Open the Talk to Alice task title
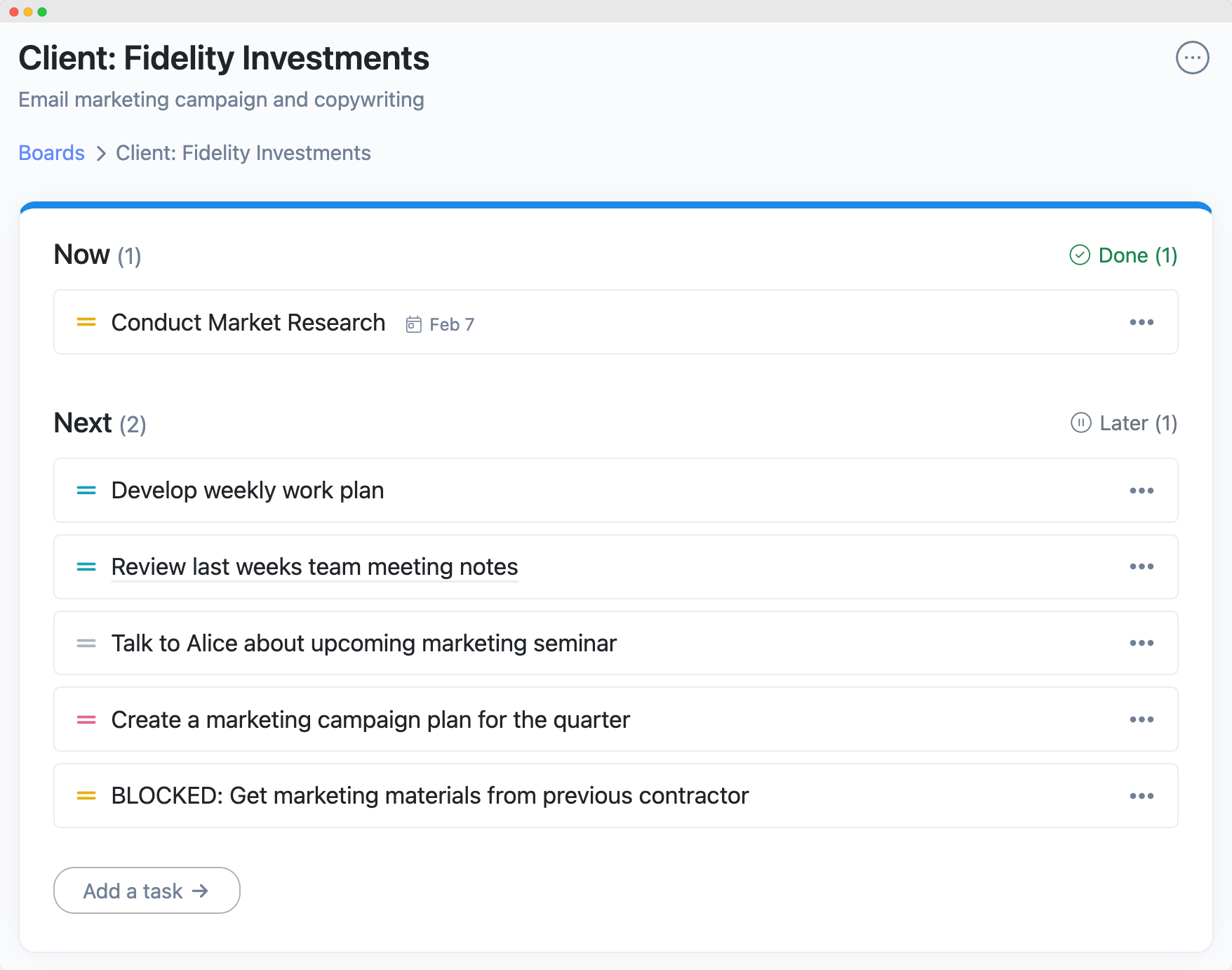This screenshot has width=1232, height=970. tap(363, 643)
